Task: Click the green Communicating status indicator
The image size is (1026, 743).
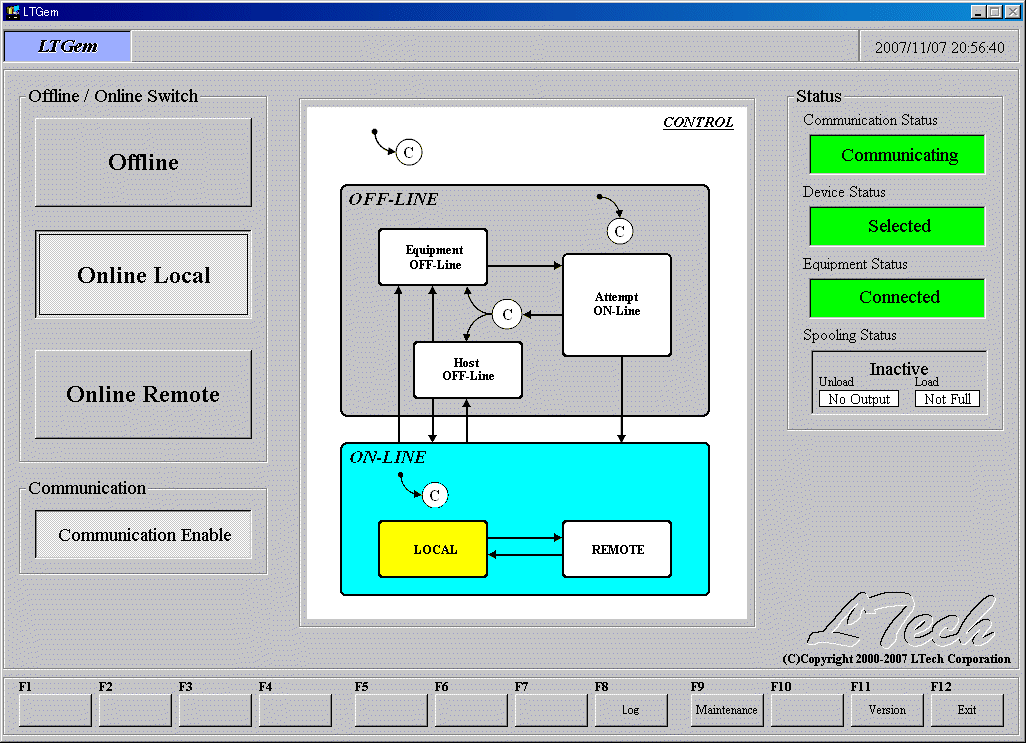Action: [x=898, y=155]
